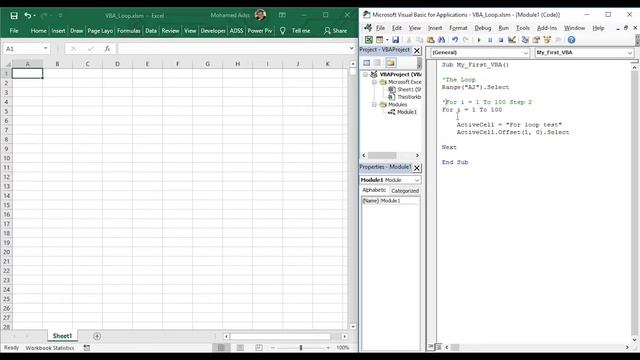Open the Name Box dropdown arrow
The image size is (640, 360).
45,49
